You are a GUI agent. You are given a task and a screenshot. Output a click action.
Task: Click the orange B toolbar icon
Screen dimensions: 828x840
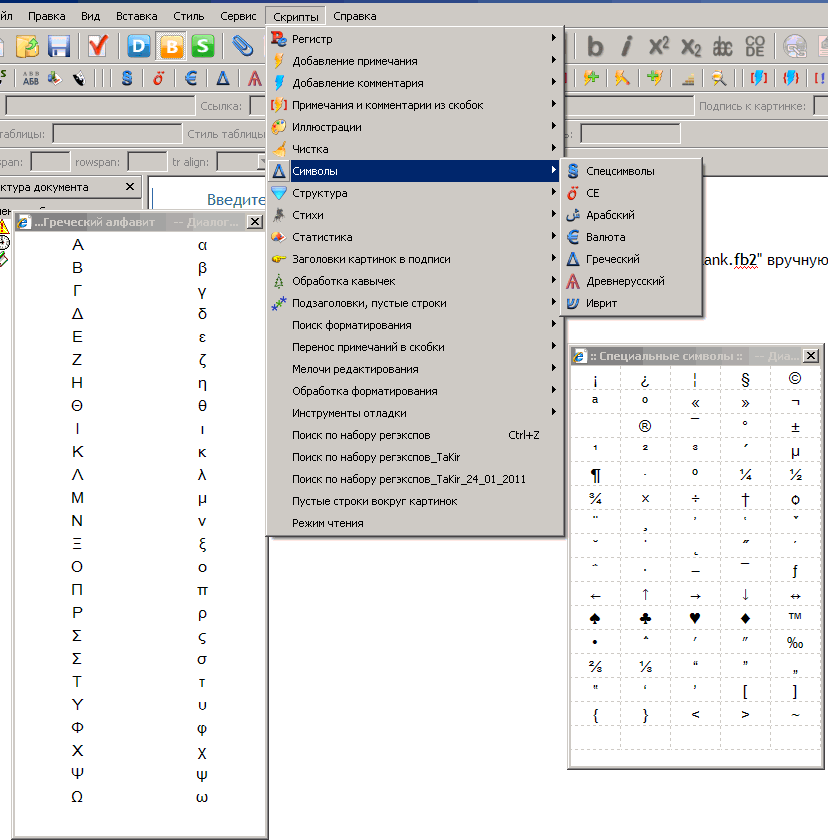pyautogui.click(x=172, y=46)
